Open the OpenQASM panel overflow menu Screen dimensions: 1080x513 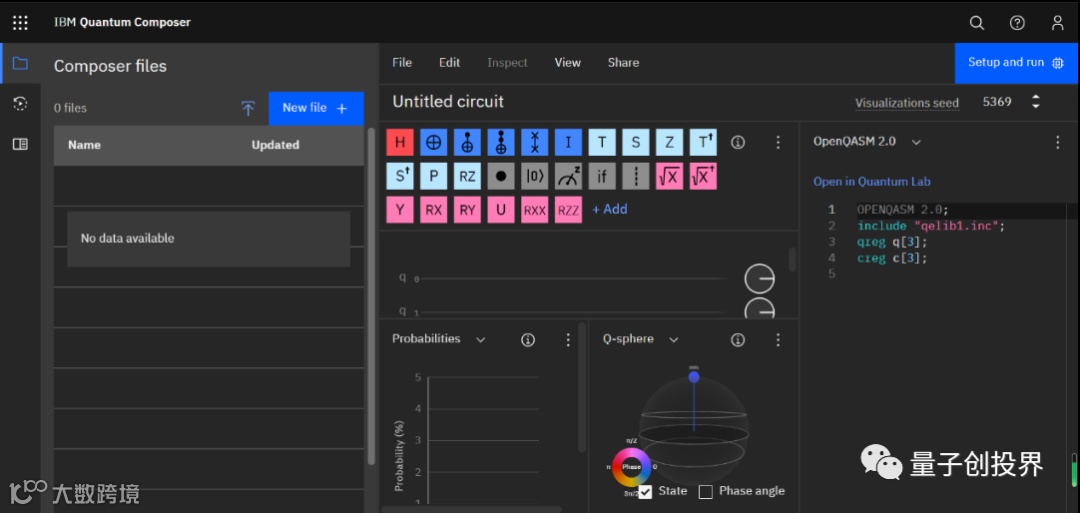point(1058,143)
